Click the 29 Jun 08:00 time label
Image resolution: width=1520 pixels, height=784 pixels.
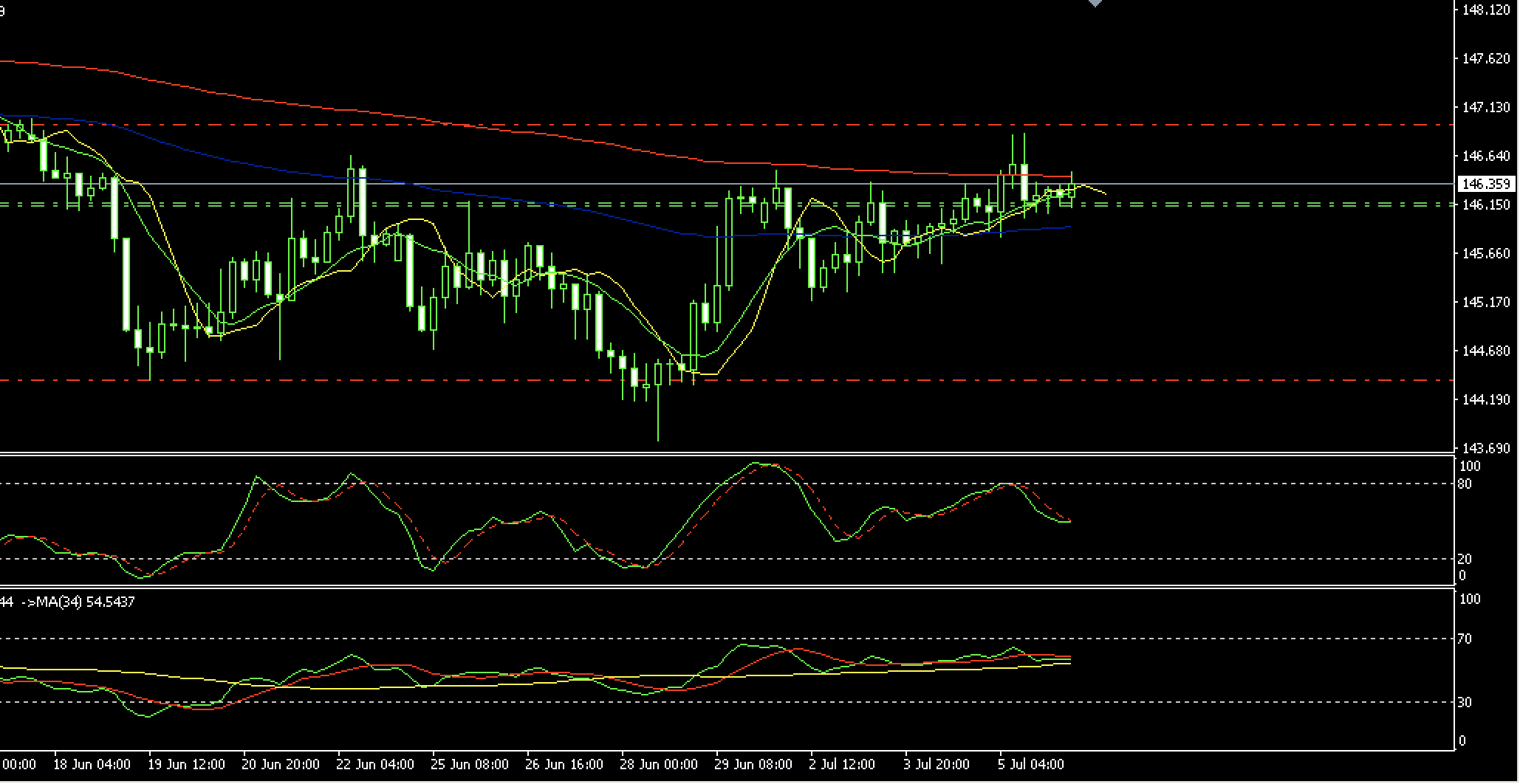click(x=754, y=764)
